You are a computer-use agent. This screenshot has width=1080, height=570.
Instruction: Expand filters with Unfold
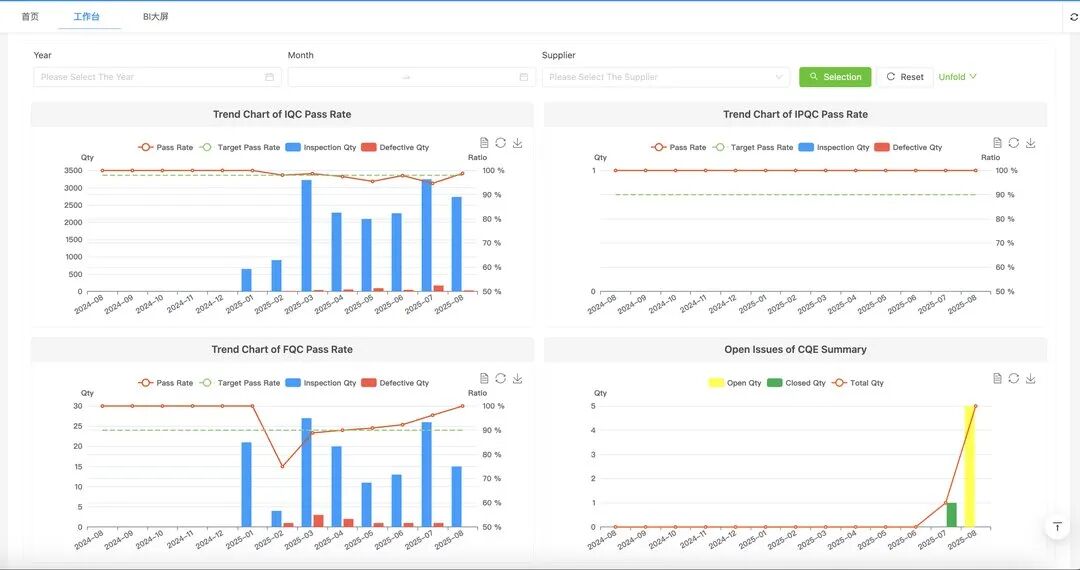click(957, 77)
